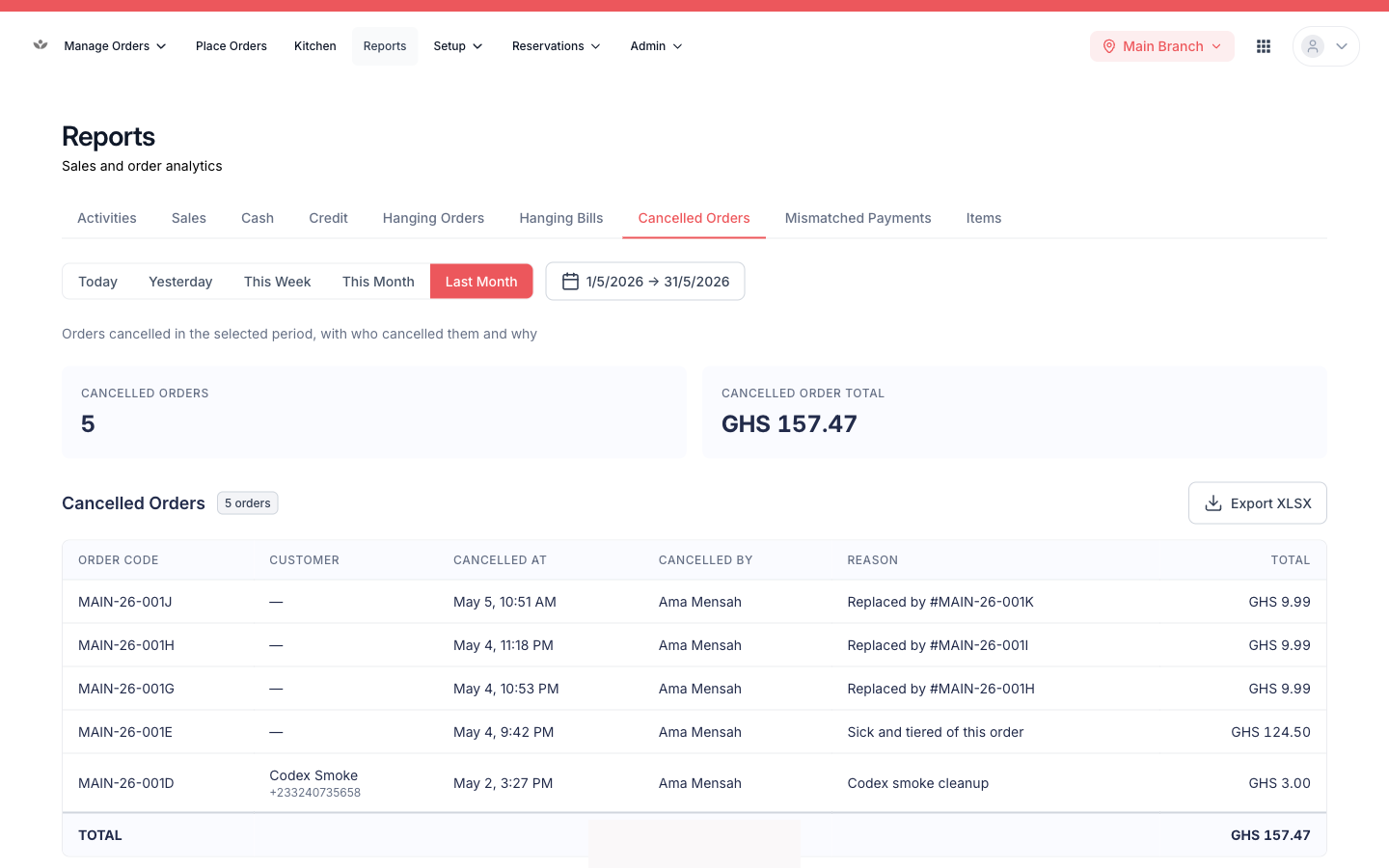This screenshot has height=868, width=1389.
Task: Click reason Replaced by #MAIN-26-001I
Action: 938,645
